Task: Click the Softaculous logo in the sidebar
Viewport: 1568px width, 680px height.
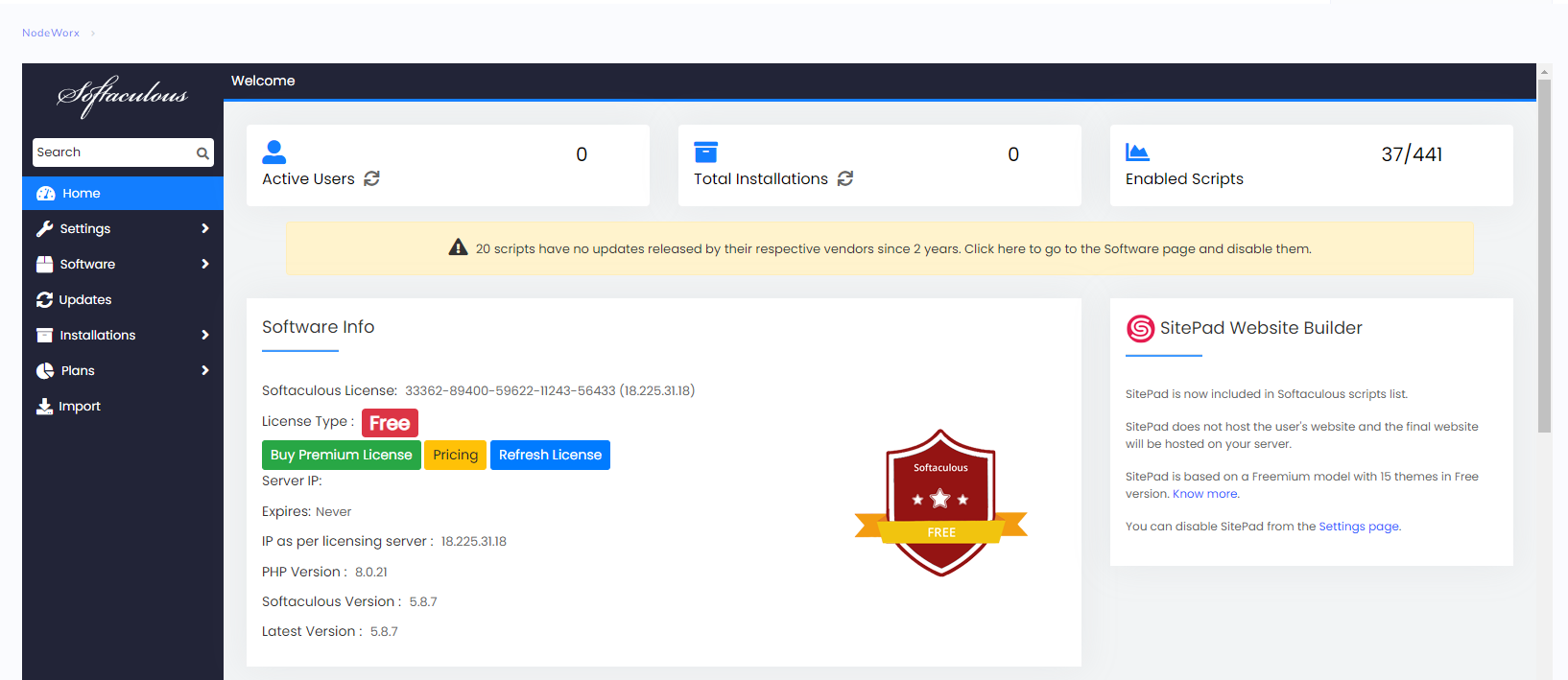Action: coord(123,96)
